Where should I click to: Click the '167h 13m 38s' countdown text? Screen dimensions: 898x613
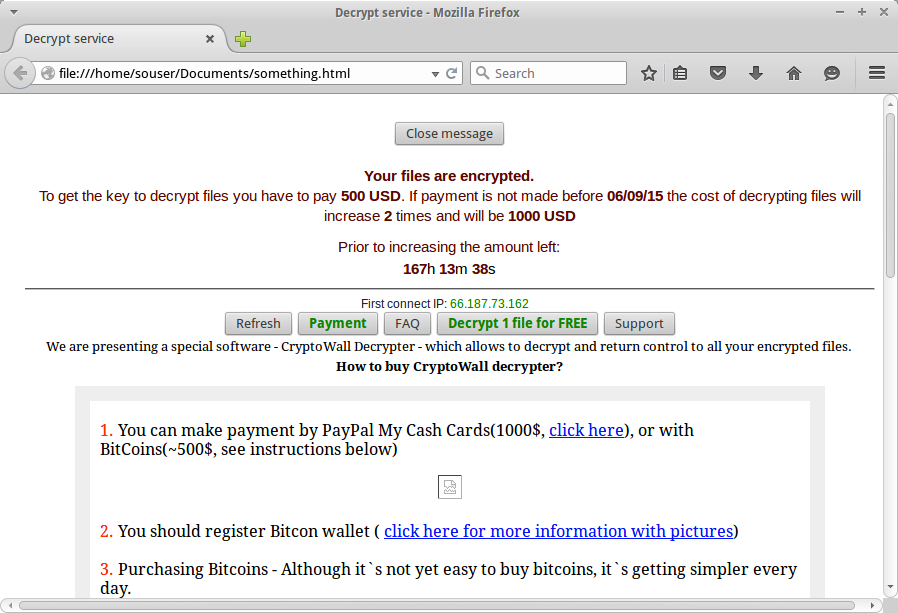[x=449, y=269]
